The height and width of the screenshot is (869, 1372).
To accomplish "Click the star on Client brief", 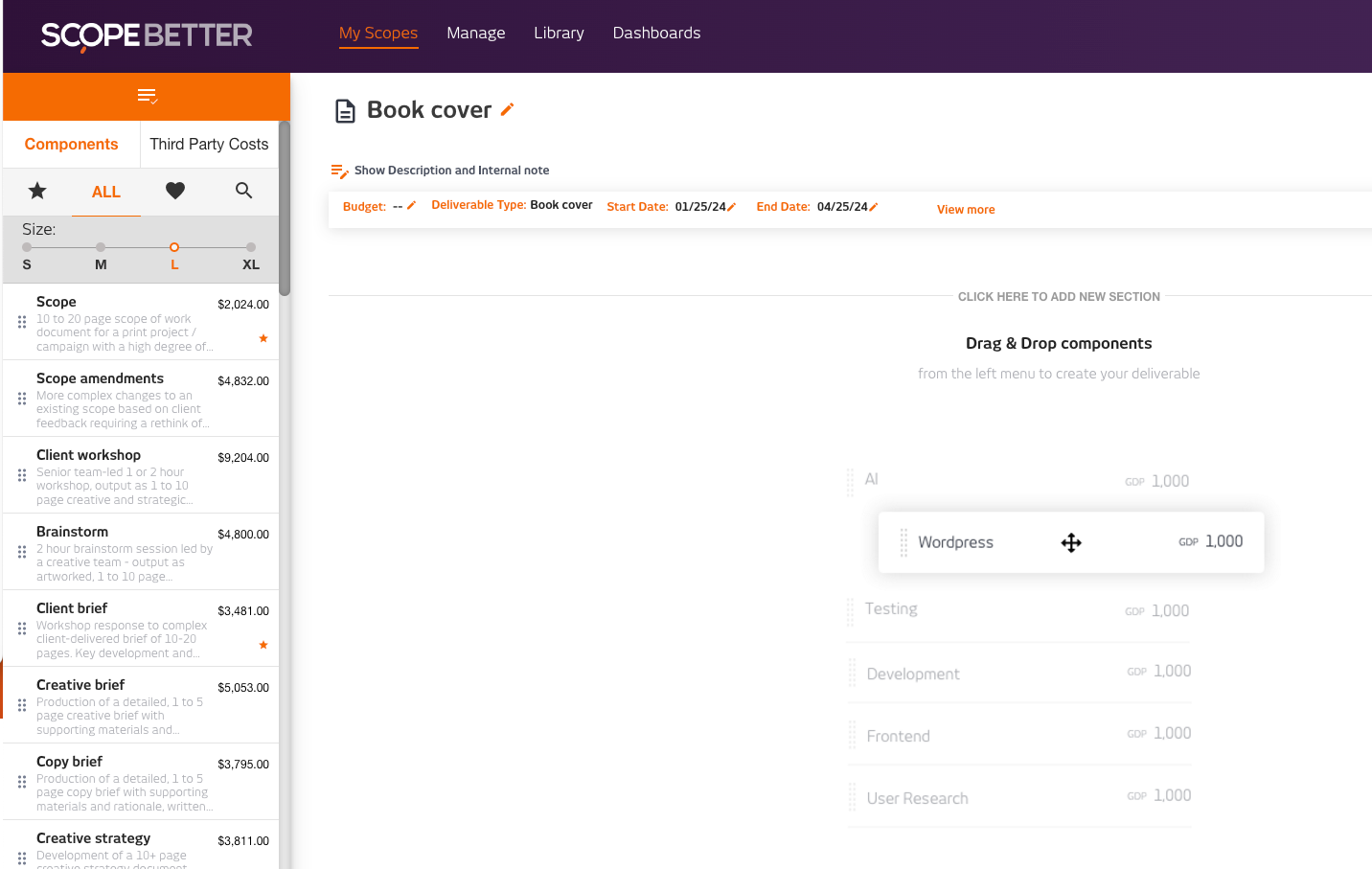I will coord(263,645).
